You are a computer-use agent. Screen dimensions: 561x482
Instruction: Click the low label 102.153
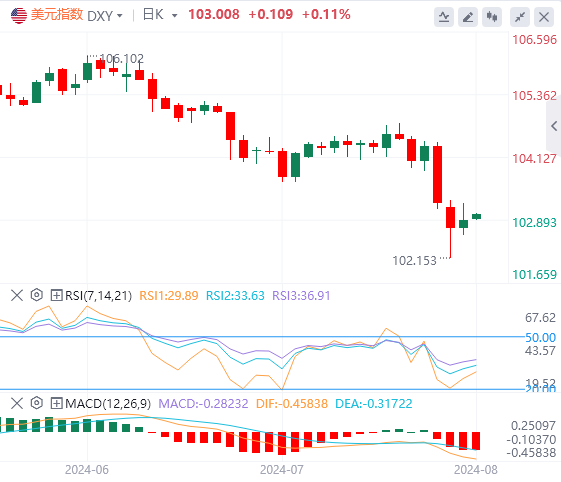coord(414,261)
